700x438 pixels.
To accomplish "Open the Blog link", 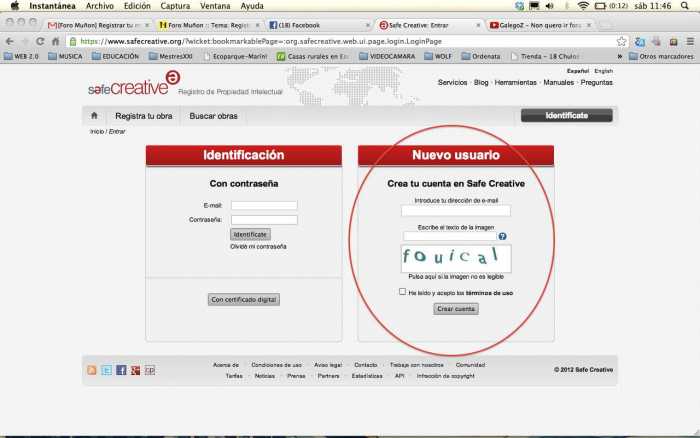I will tap(481, 83).
